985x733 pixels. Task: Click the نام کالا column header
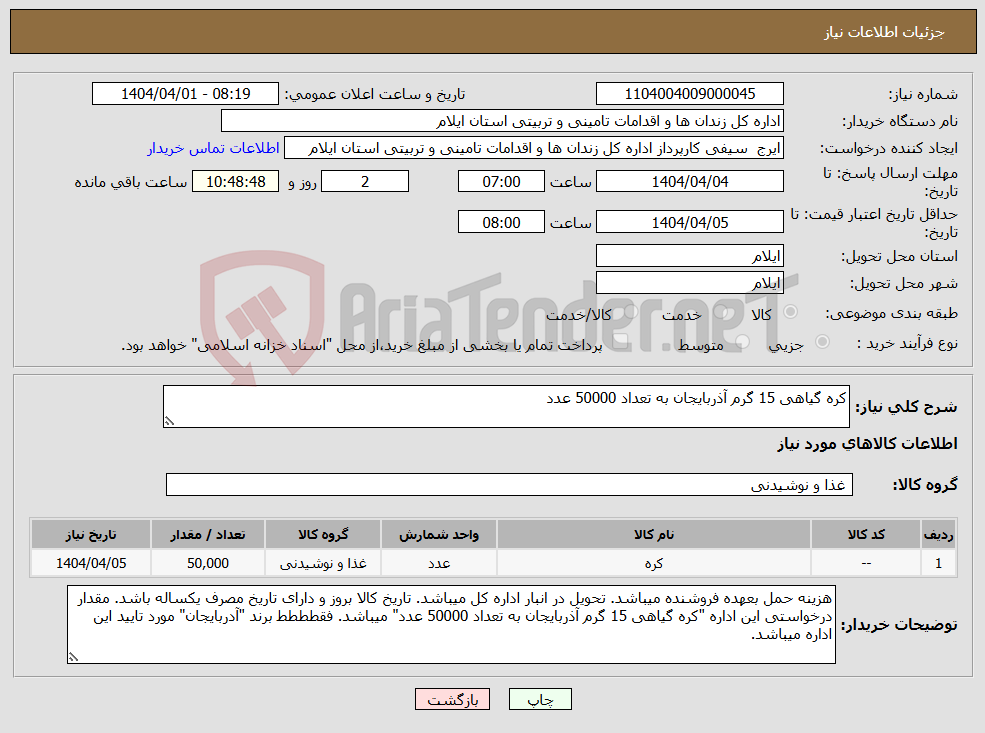(653, 535)
